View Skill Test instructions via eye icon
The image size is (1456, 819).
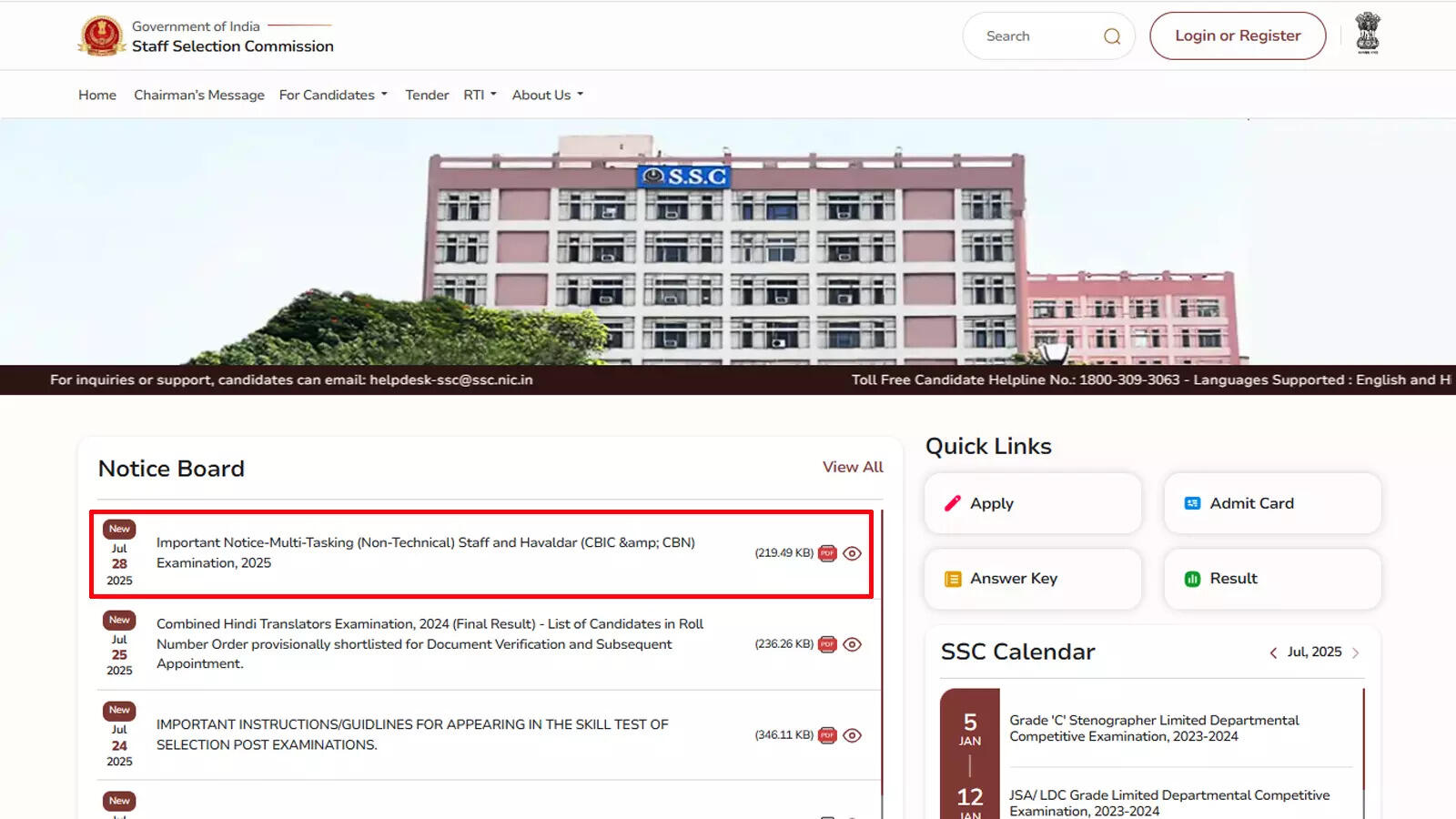(x=852, y=735)
